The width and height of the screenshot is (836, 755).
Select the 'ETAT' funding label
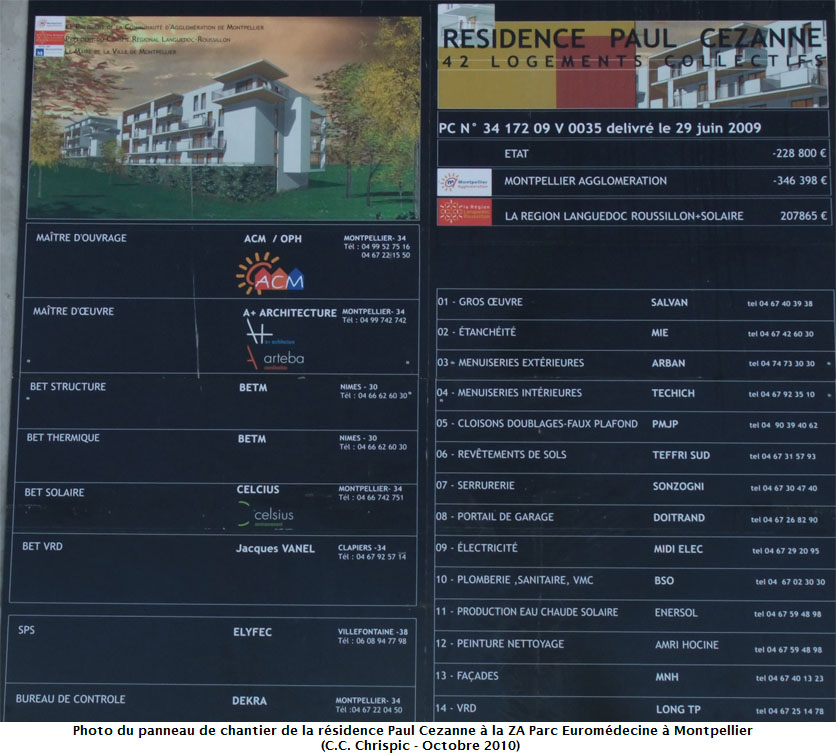point(516,154)
